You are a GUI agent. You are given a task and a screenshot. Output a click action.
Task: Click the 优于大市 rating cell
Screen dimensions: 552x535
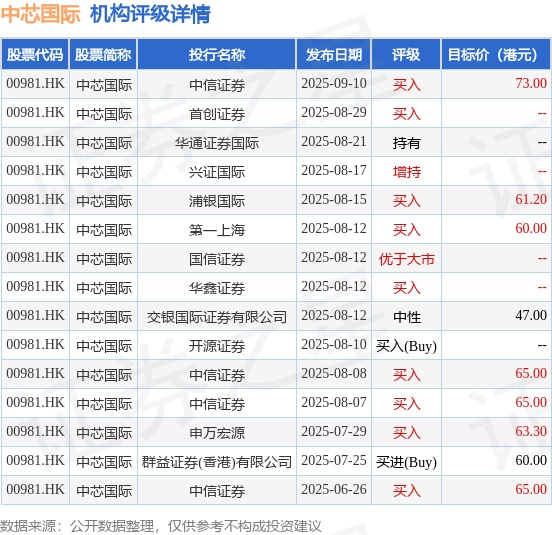407,259
